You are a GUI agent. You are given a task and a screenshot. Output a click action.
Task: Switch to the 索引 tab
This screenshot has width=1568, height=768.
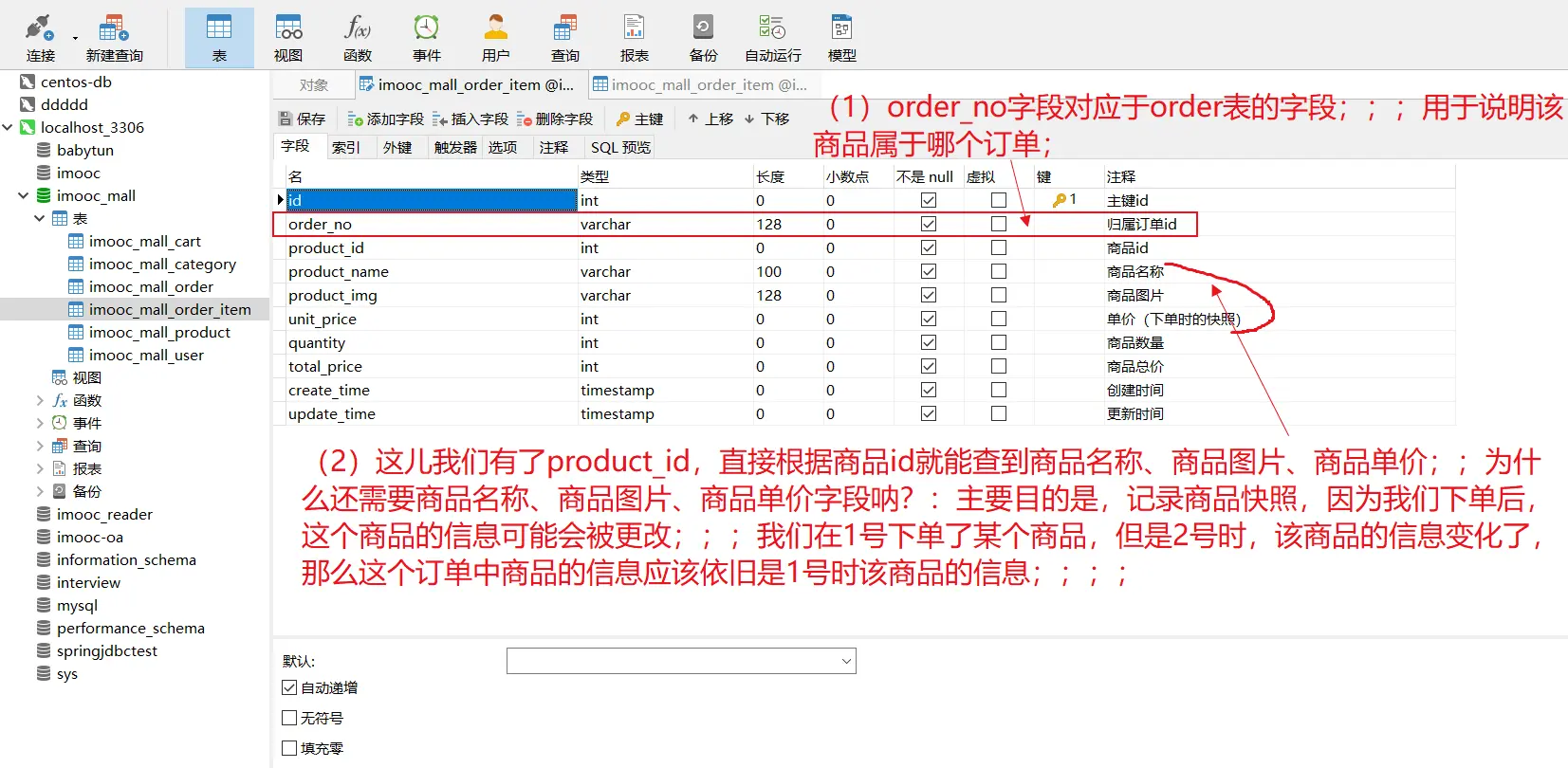346,147
